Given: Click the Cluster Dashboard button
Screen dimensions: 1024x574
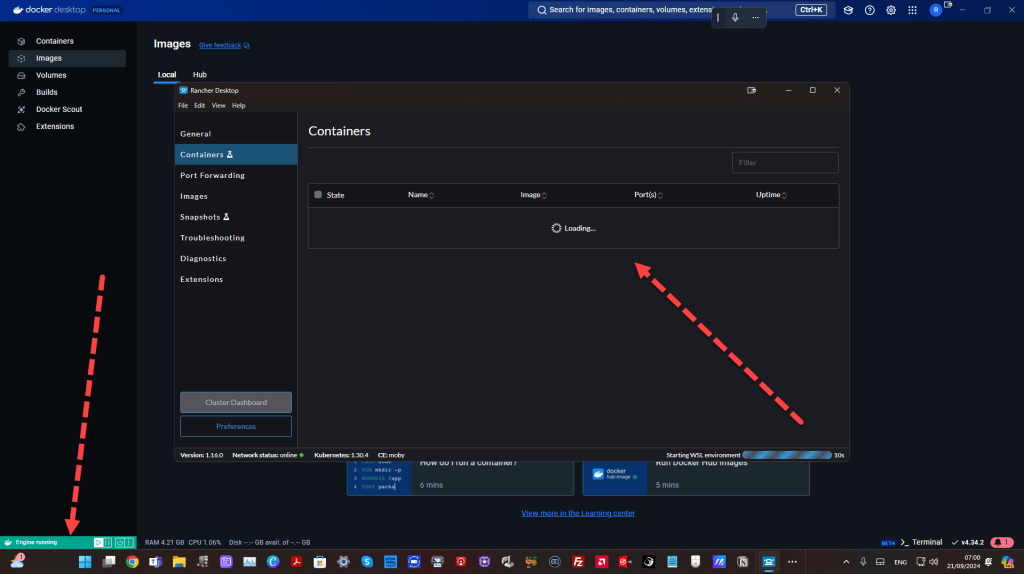Looking at the screenshot, I should (236, 402).
